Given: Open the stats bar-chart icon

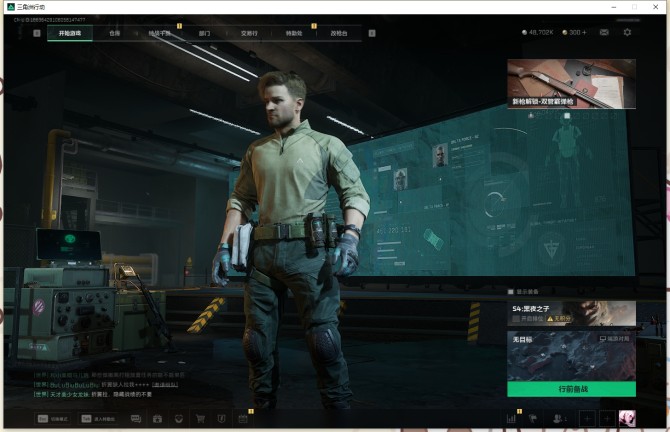Looking at the screenshot, I should (x=511, y=419).
